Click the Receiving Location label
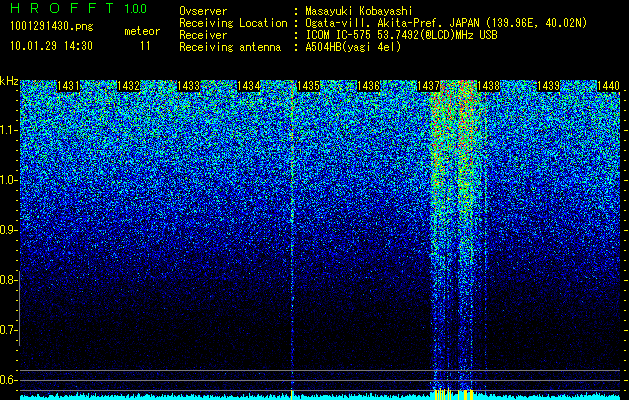The height and width of the screenshot is (400, 629). pos(233,23)
